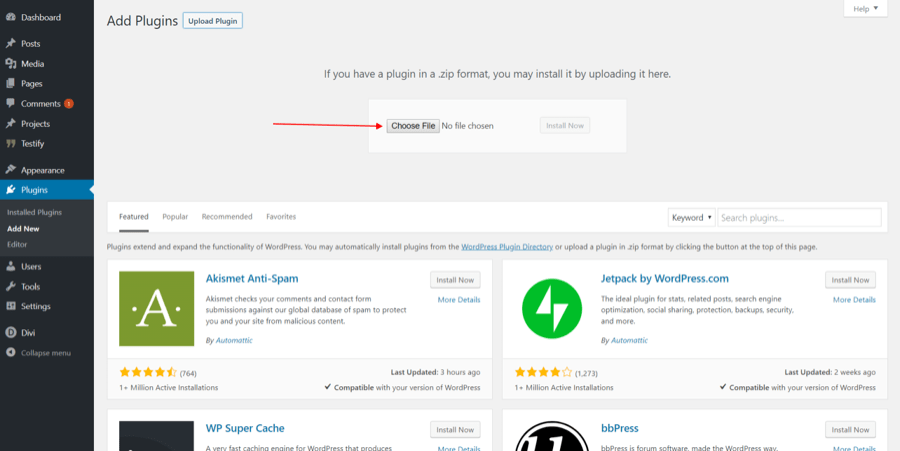This screenshot has height=451, width=900.
Task: Click the Jetpack green lightning logo
Action: (552, 309)
